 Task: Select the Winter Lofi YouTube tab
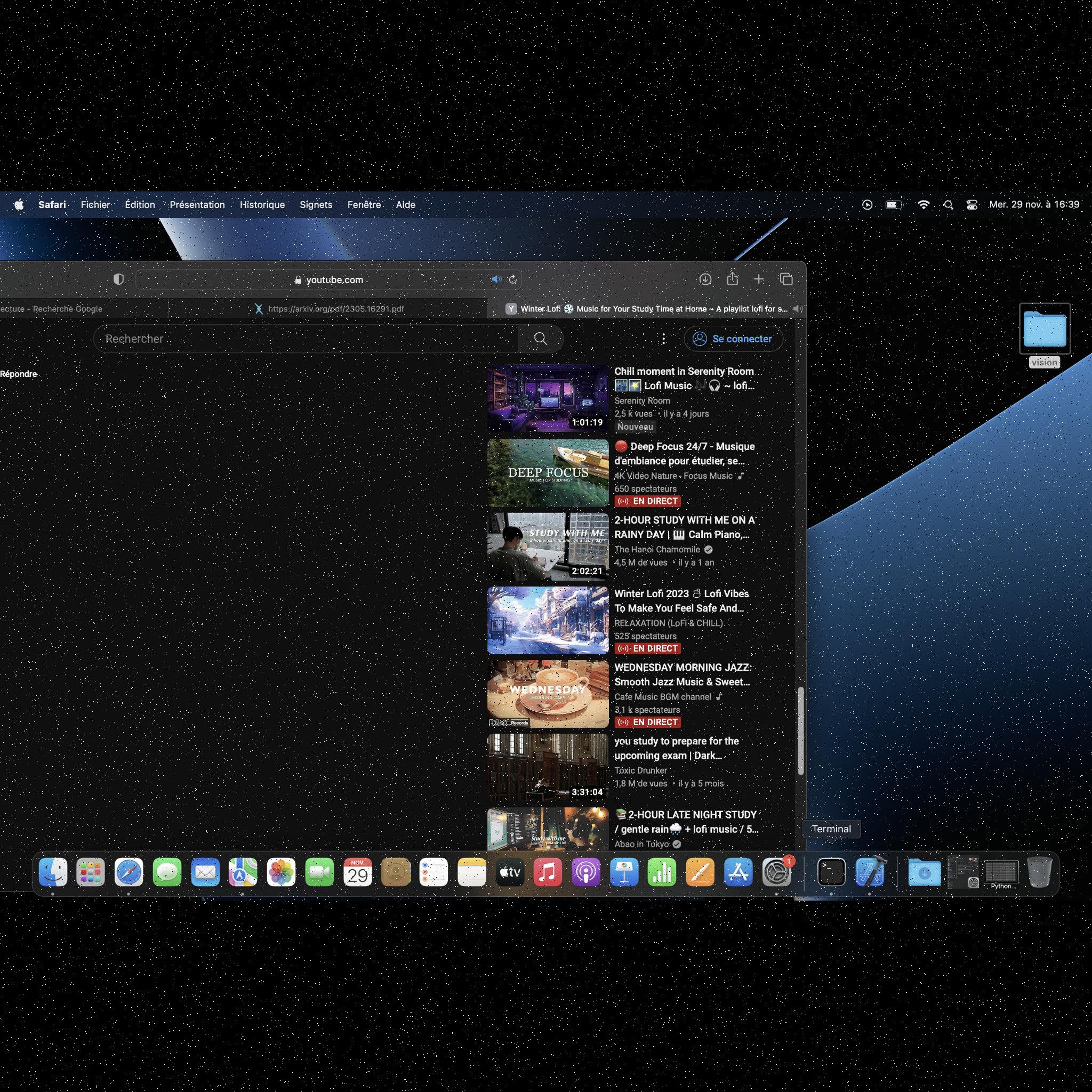(x=647, y=309)
